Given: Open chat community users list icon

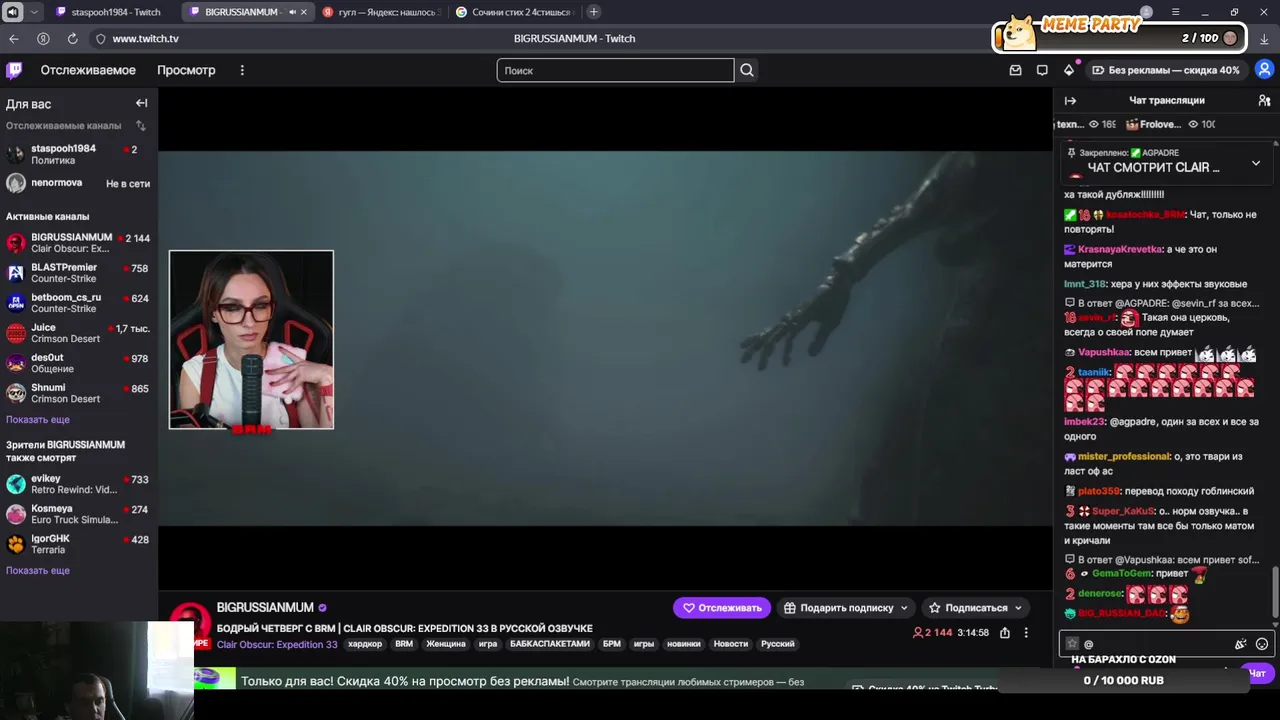Looking at the screenshot, I should [1264, 100].
